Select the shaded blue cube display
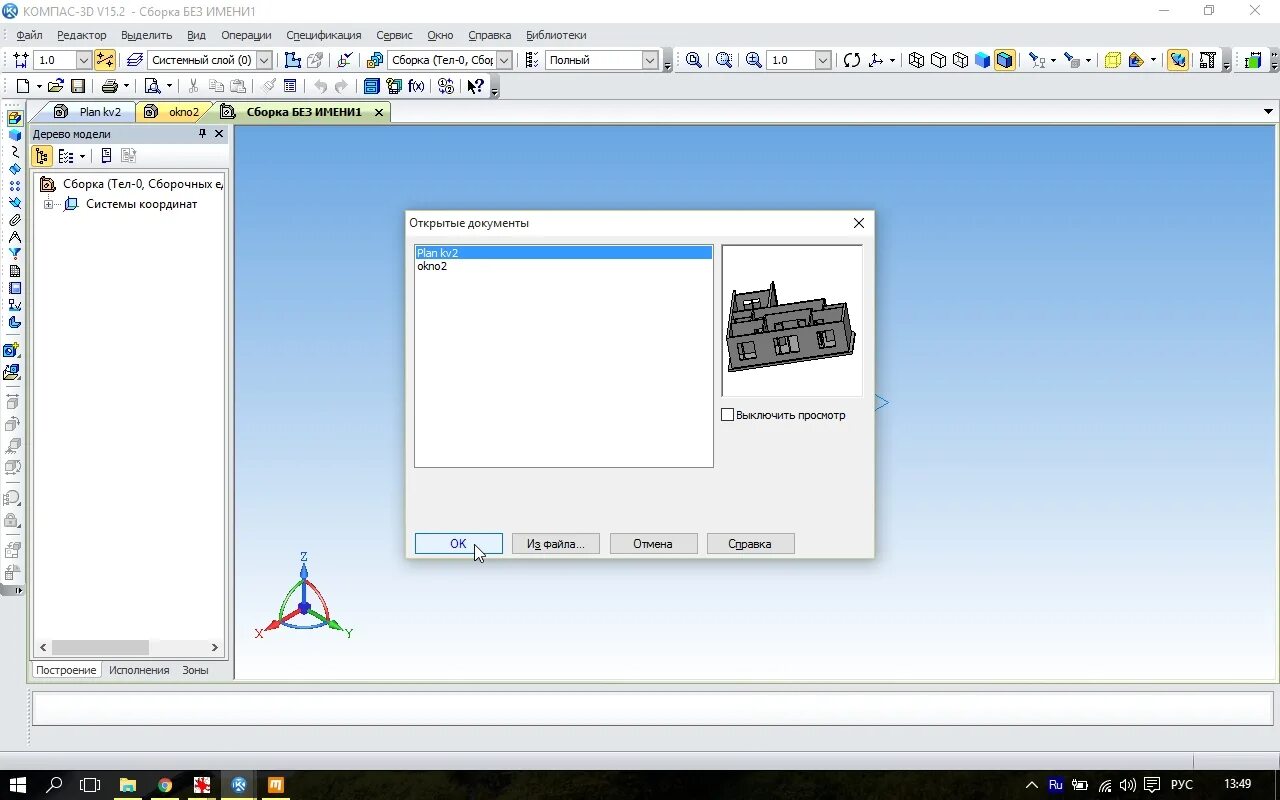The image size is (1280, 800). (x=982, y=60)
